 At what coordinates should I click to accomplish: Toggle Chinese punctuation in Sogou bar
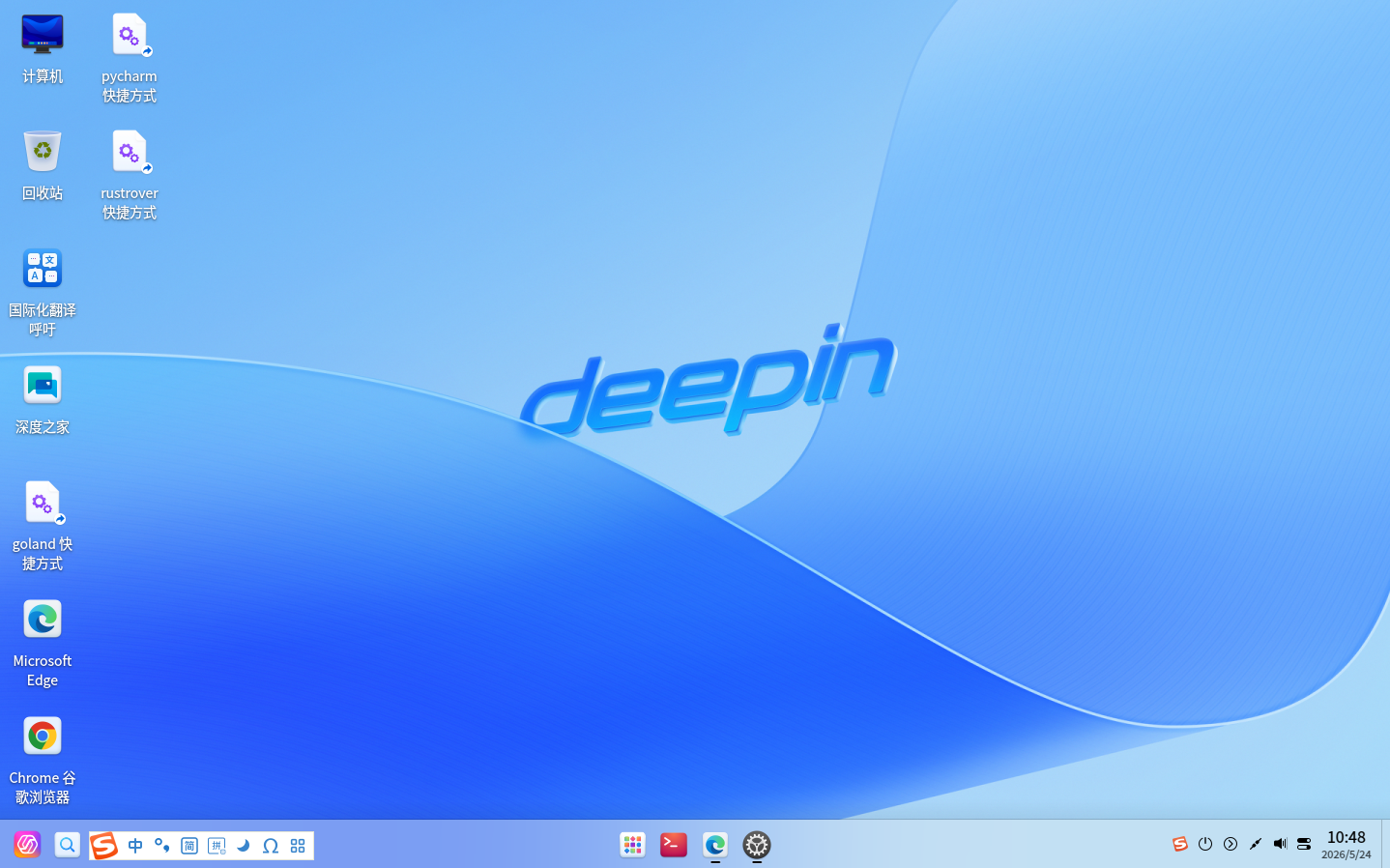coord(162,846)
